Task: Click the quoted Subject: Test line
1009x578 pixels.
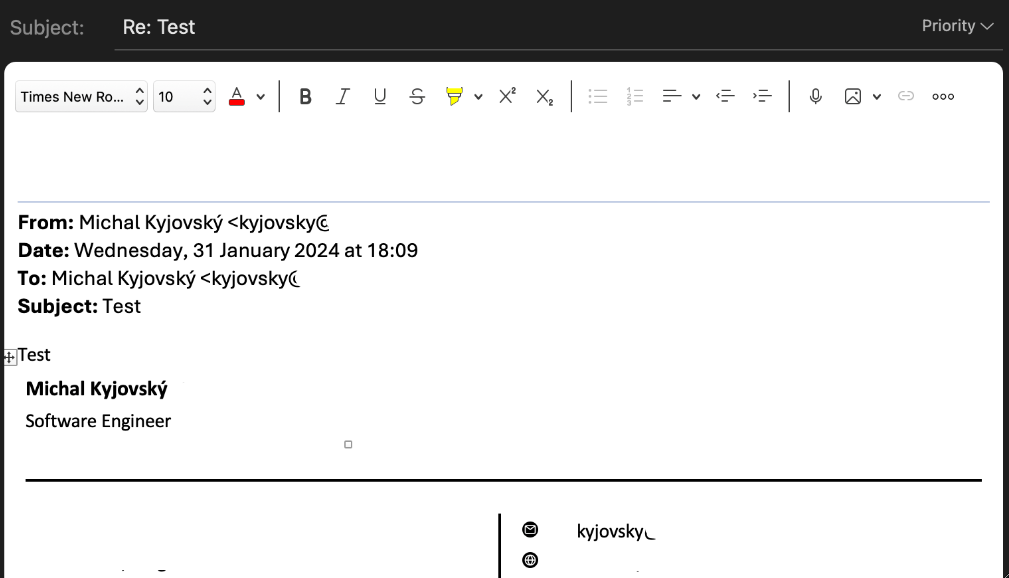Action: (79, 306)
